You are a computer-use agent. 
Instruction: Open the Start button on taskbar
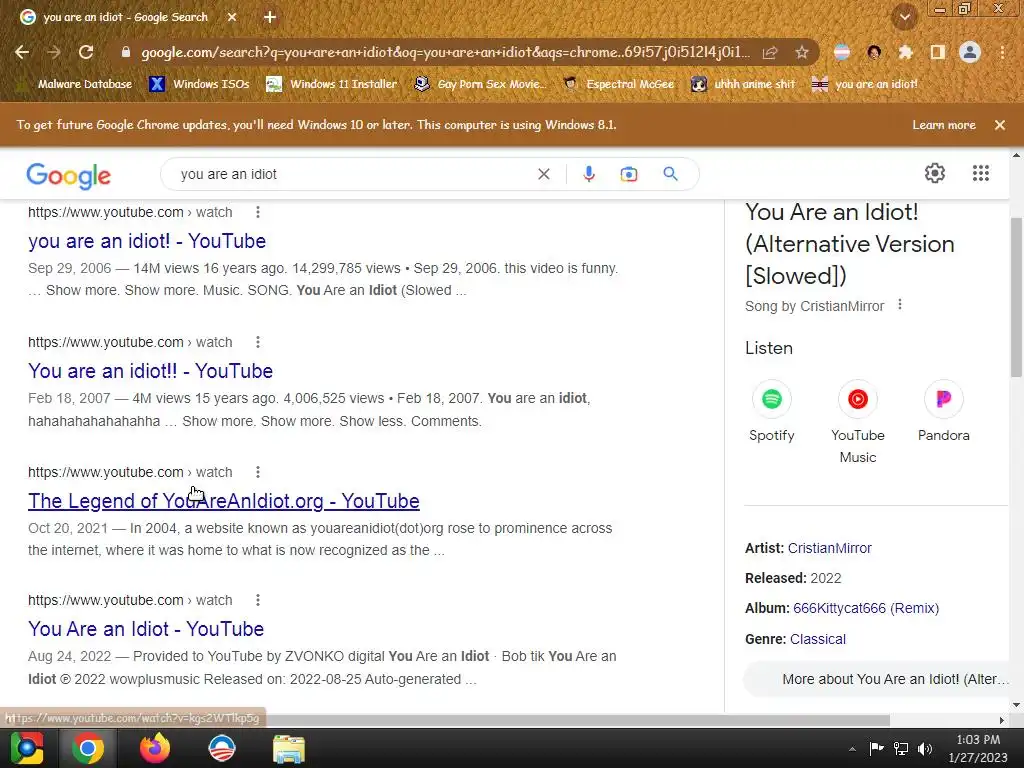27,748
